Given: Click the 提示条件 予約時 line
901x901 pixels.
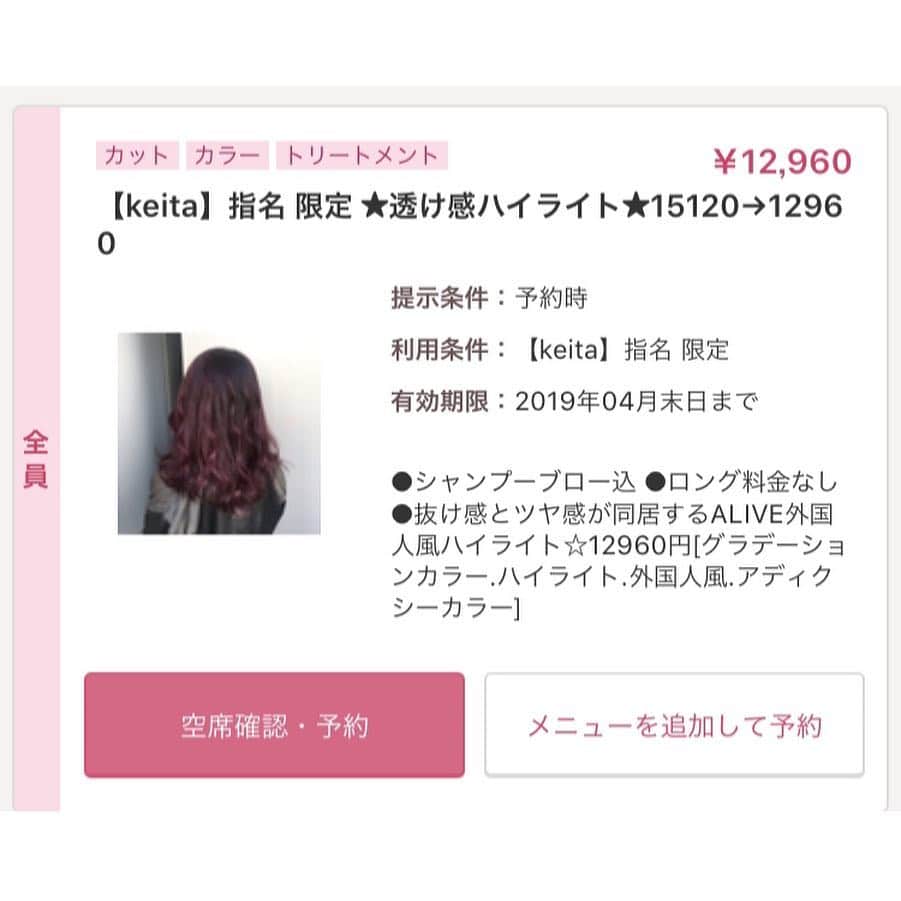Looking at the screenshot, I should pyautogui.click(x=489, y=298).
